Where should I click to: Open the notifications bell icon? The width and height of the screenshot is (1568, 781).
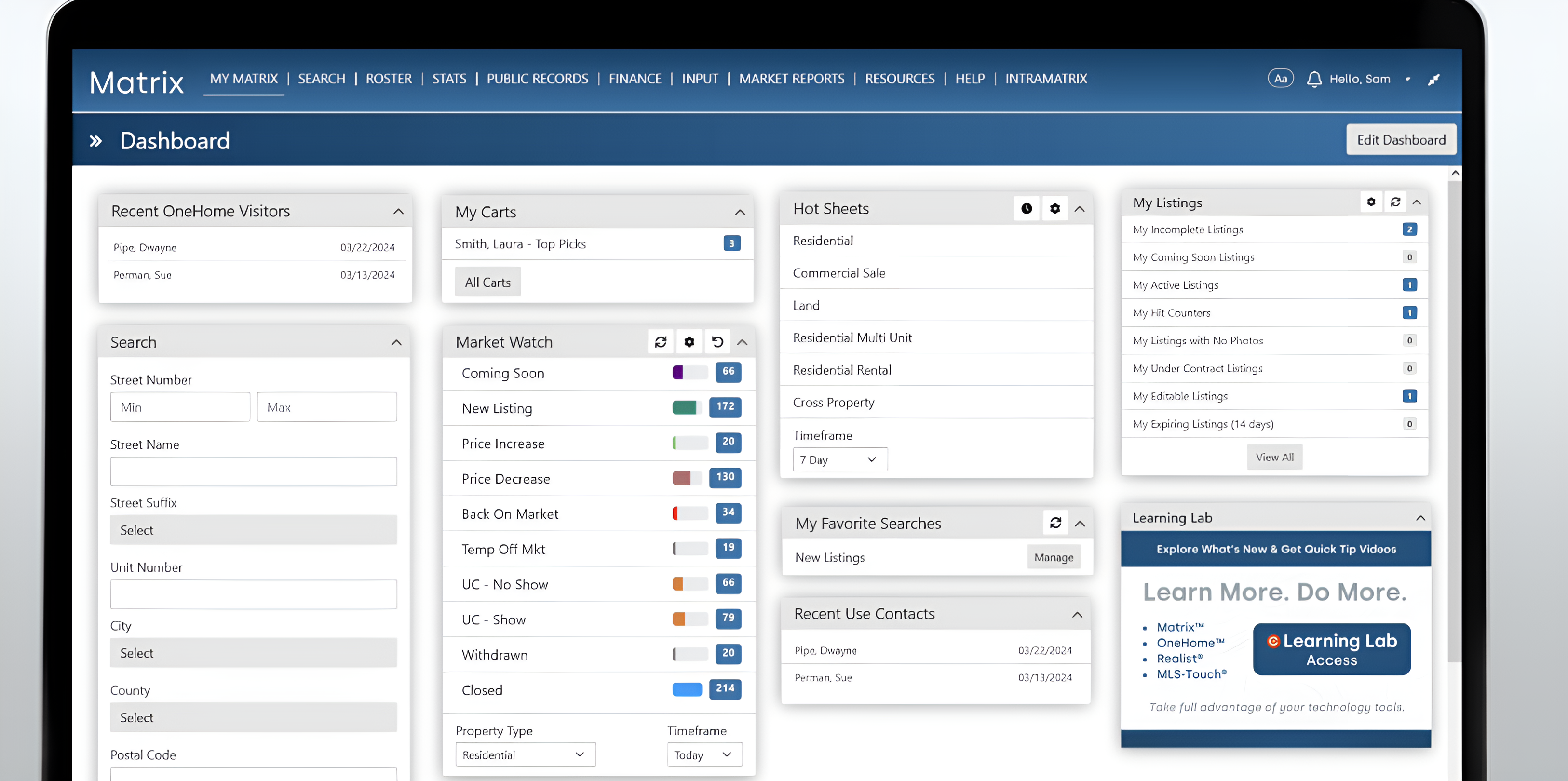tap(1313, 79)
